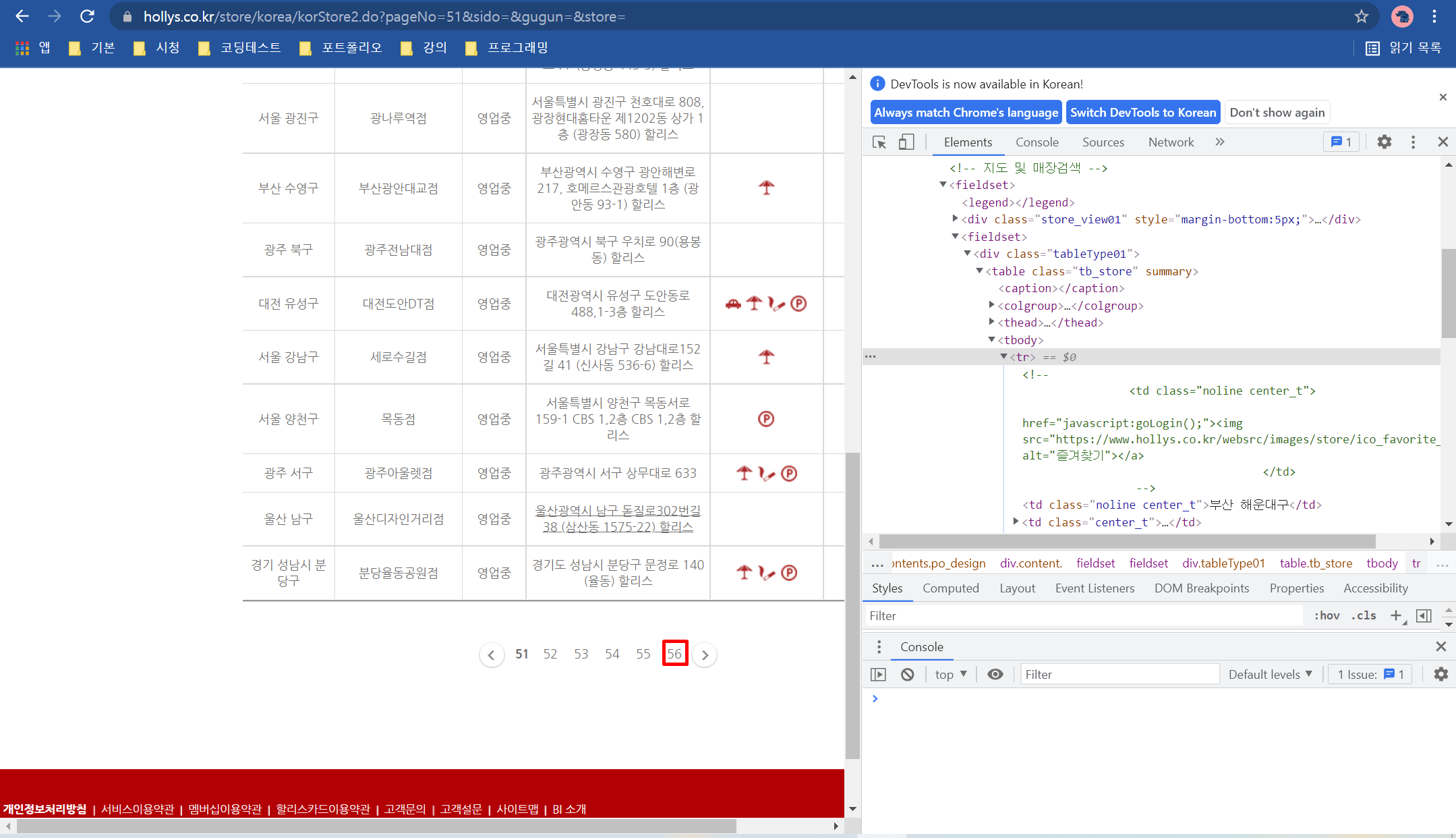The image size is (1456, 838).
Task: Toggle the :hov element state button
Action: coord(1327,615)
